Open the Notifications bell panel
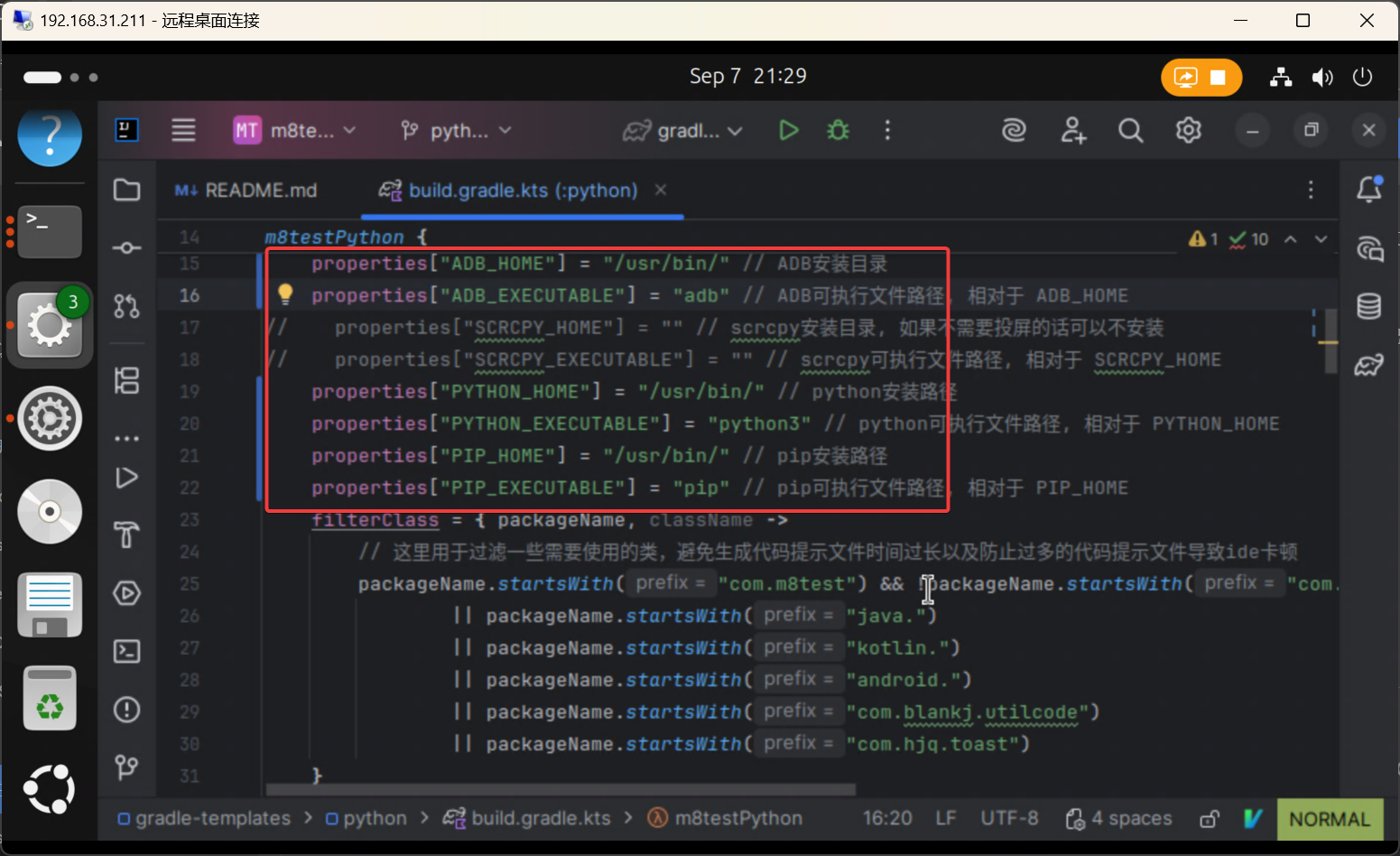The image size is (1400, 856). (1368, 190)
